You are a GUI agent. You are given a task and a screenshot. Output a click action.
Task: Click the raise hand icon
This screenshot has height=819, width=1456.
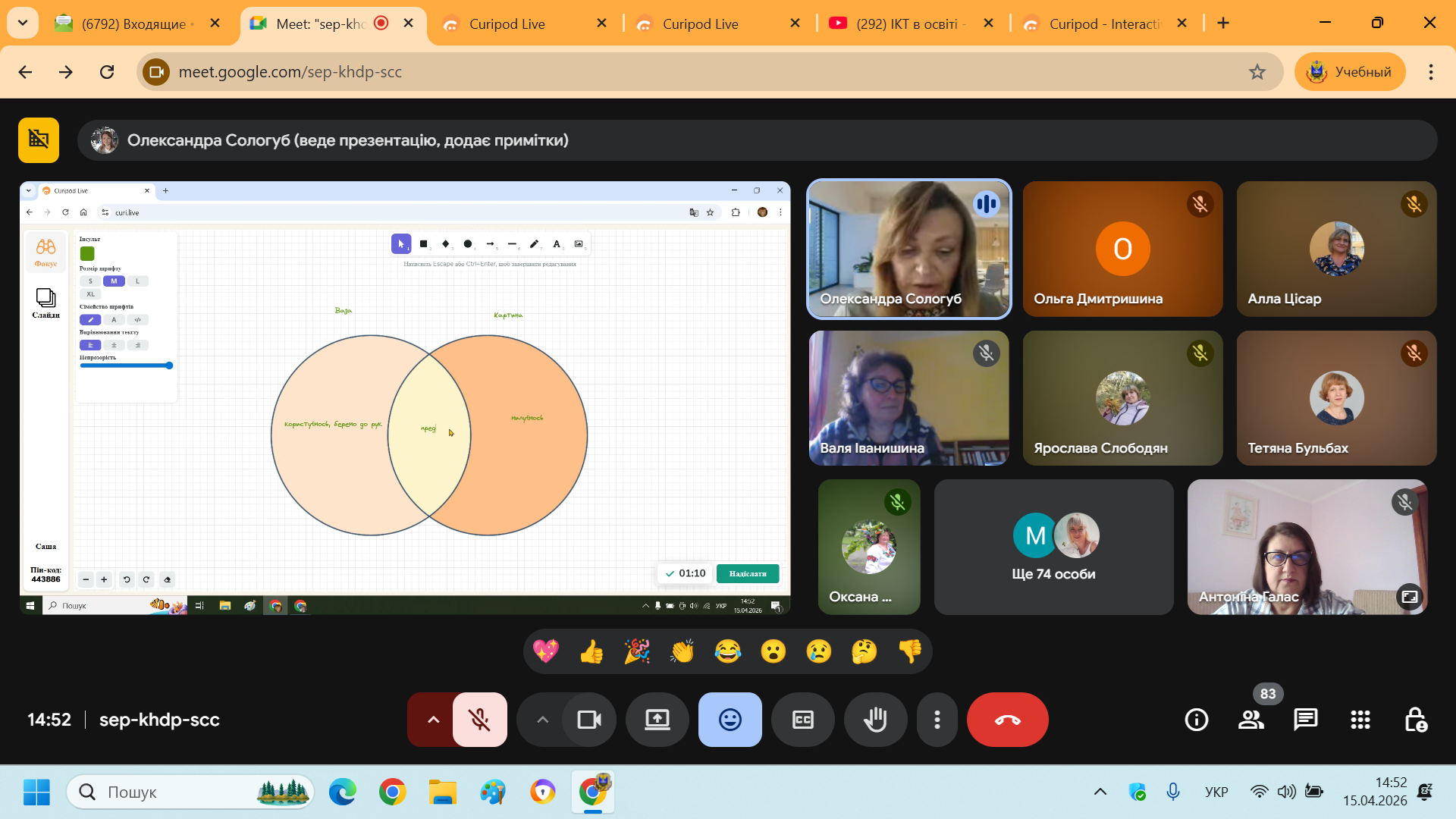pyautogui.click(x=875, y=720)
